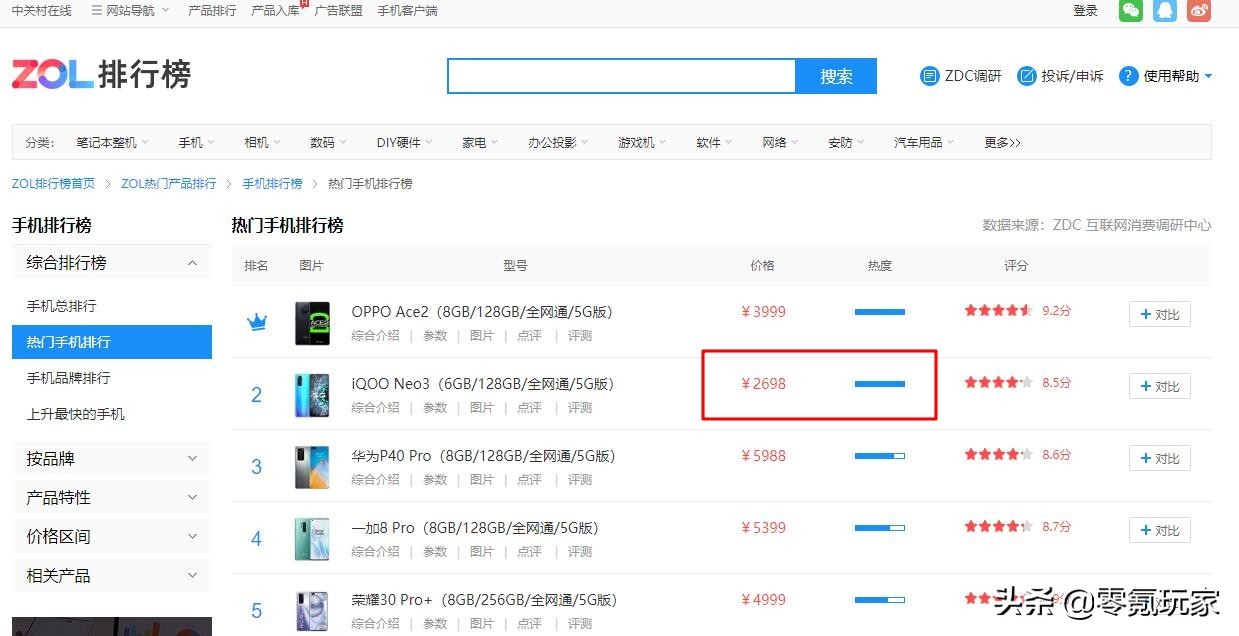Open the Weibo sharing icon
This screenshot has width=1239, height=636.
(x=1198, y=11)
